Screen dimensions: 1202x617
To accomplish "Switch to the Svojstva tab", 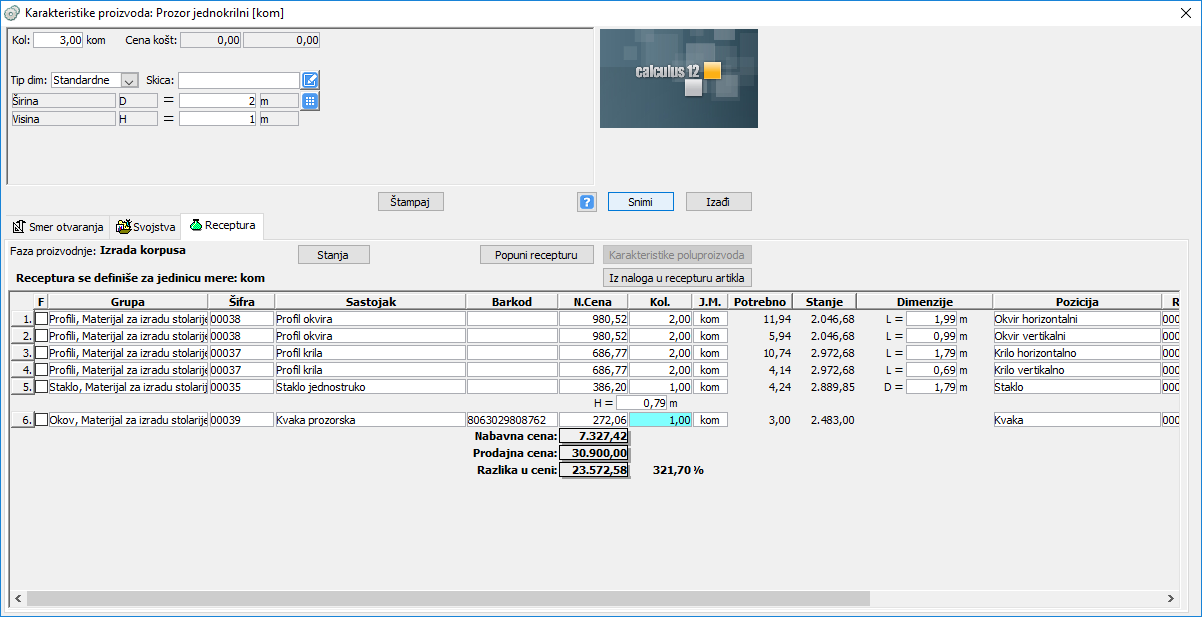I will click(145, 227).
